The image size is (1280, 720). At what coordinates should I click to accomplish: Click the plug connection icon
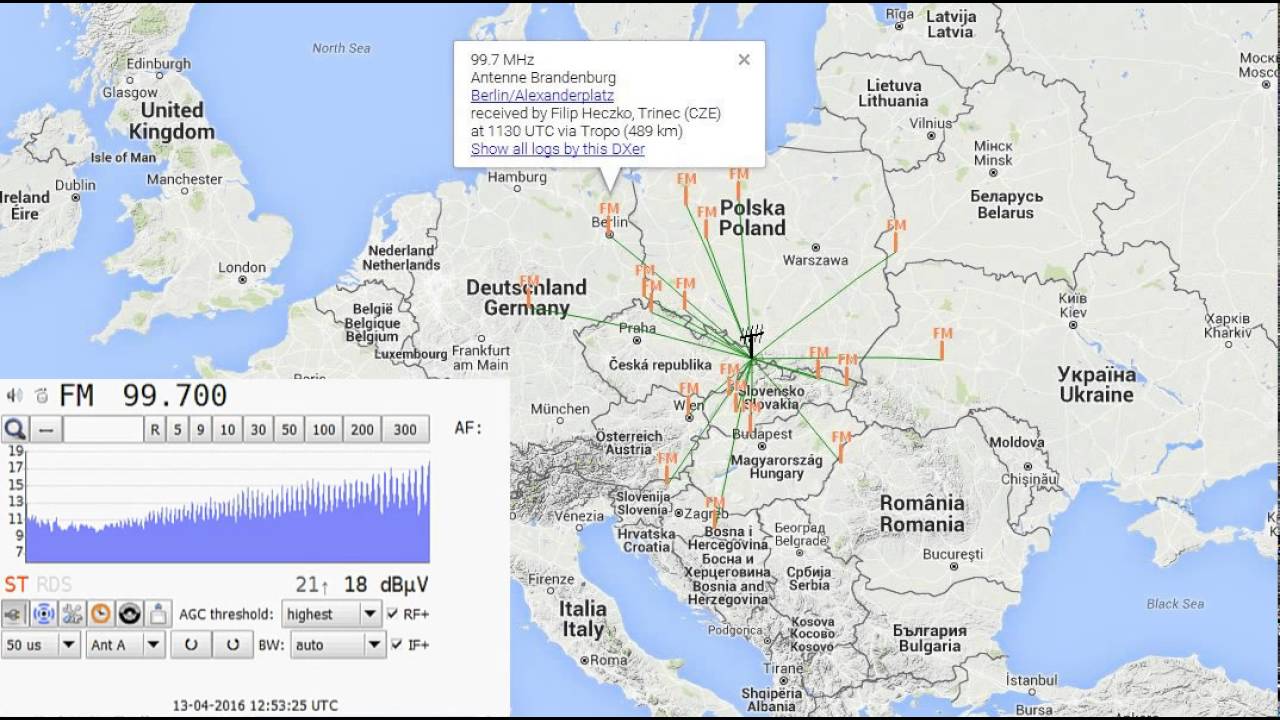point(15,614)
